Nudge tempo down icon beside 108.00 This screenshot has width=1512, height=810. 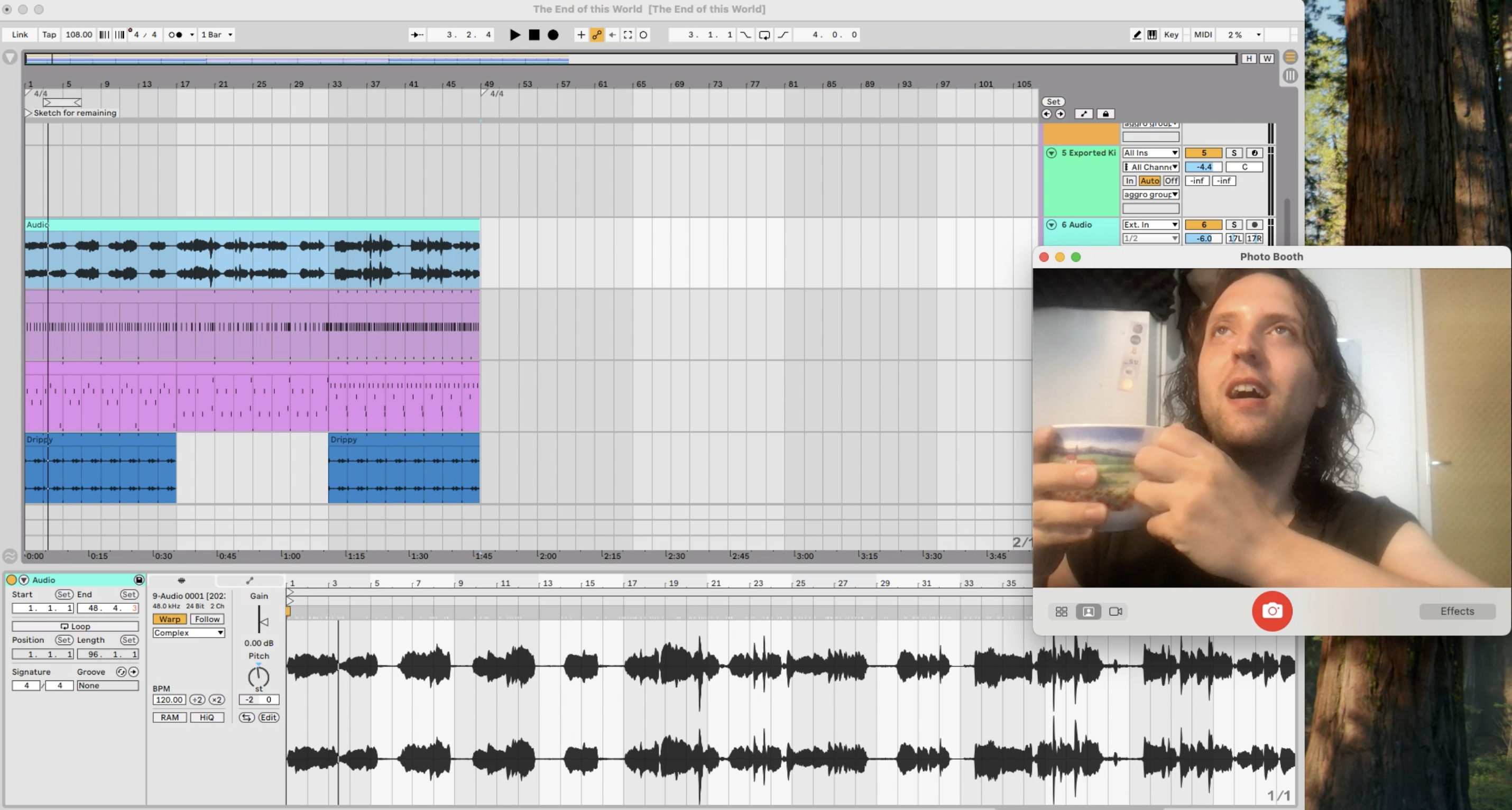[x=104, y=34]
